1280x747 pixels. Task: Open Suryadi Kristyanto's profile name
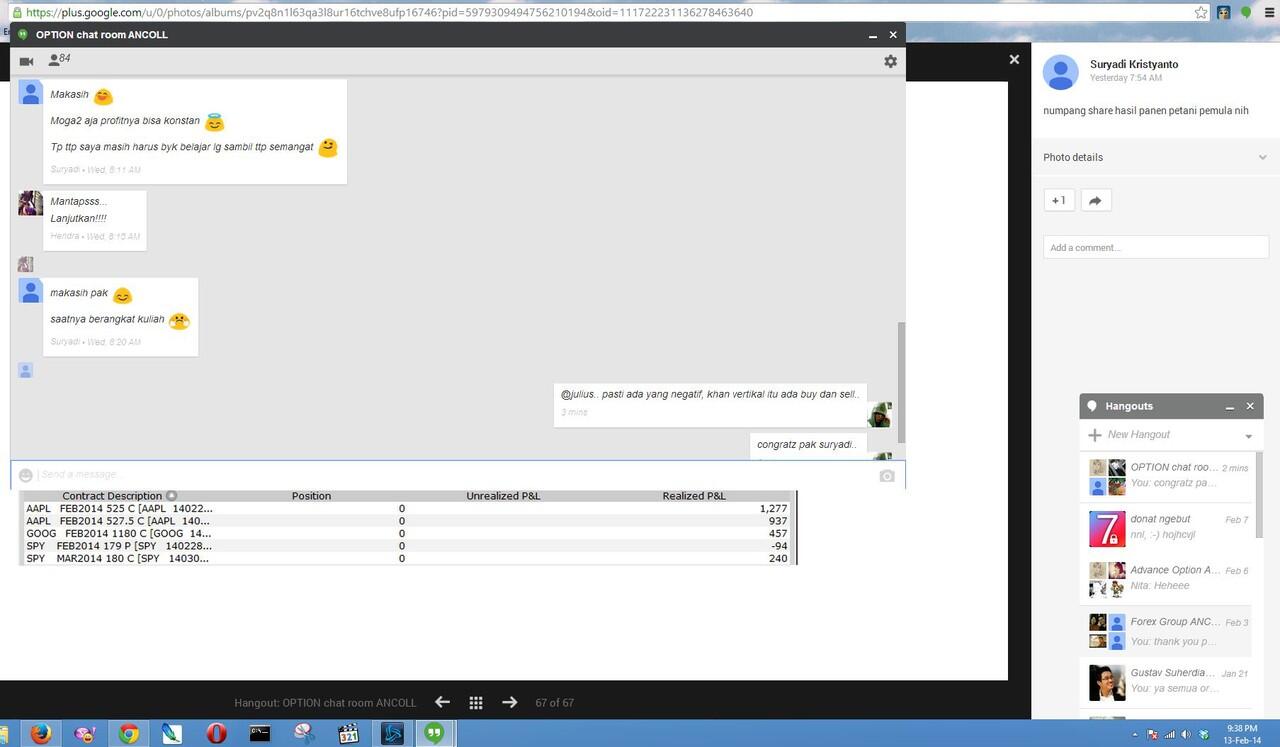(x=1134, y=64)
